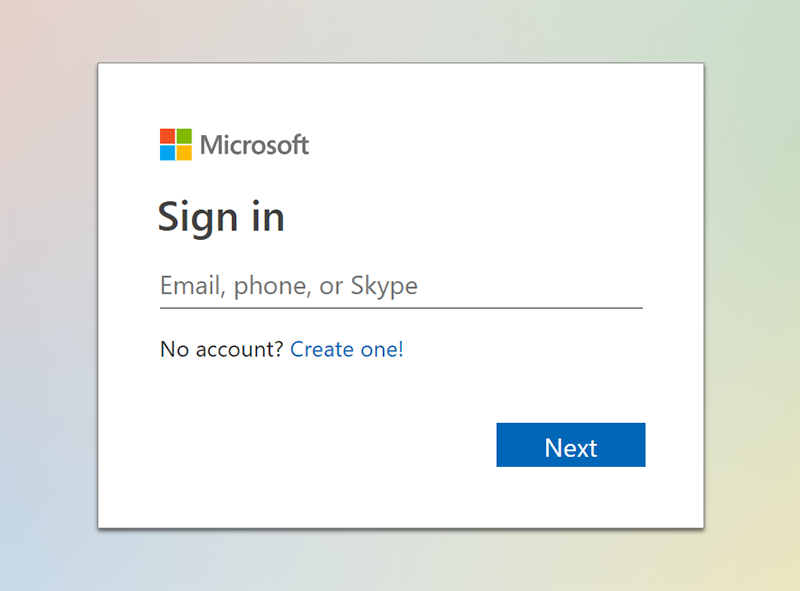Click the Sign in heading

pos(221,216)
